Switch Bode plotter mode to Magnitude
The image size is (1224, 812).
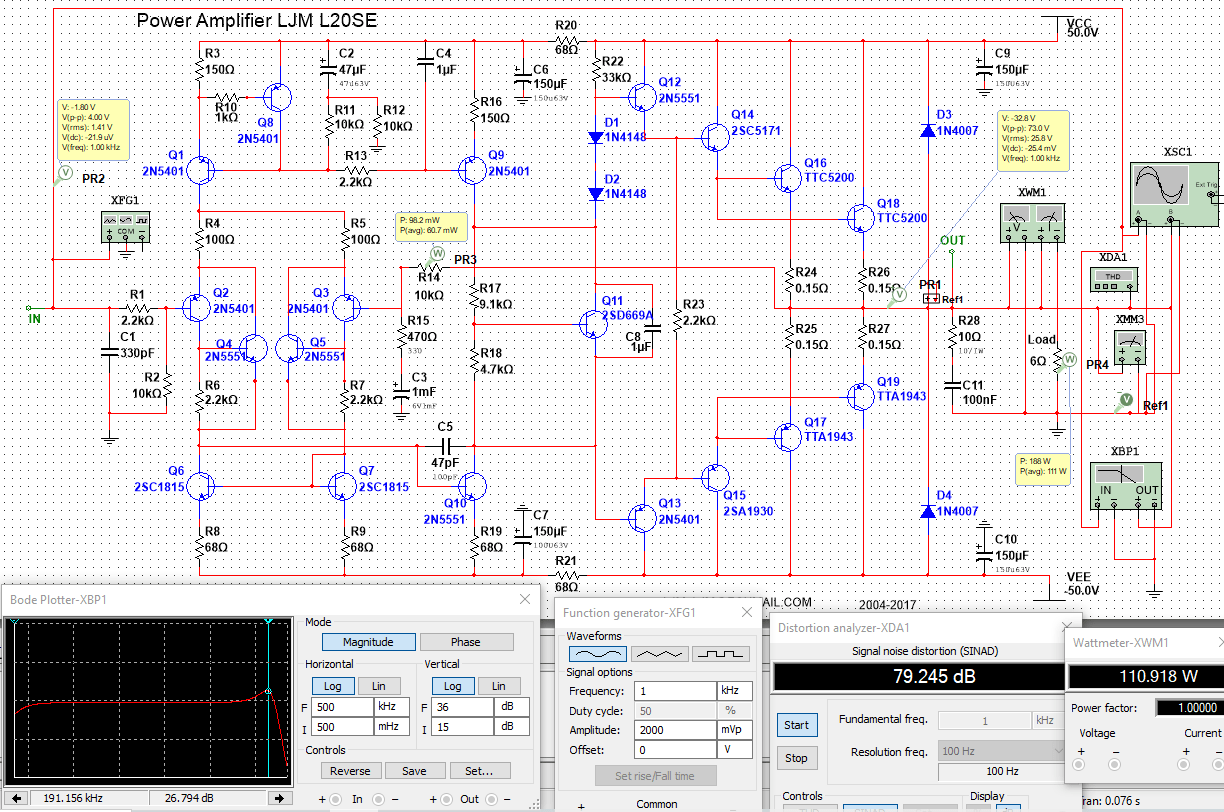(x=368, y=642)
